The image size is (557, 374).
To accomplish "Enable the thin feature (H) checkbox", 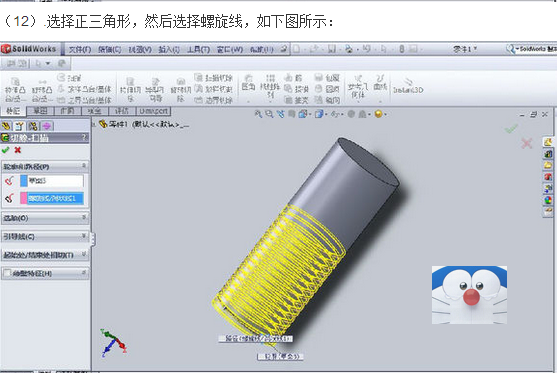I will 7,273.
